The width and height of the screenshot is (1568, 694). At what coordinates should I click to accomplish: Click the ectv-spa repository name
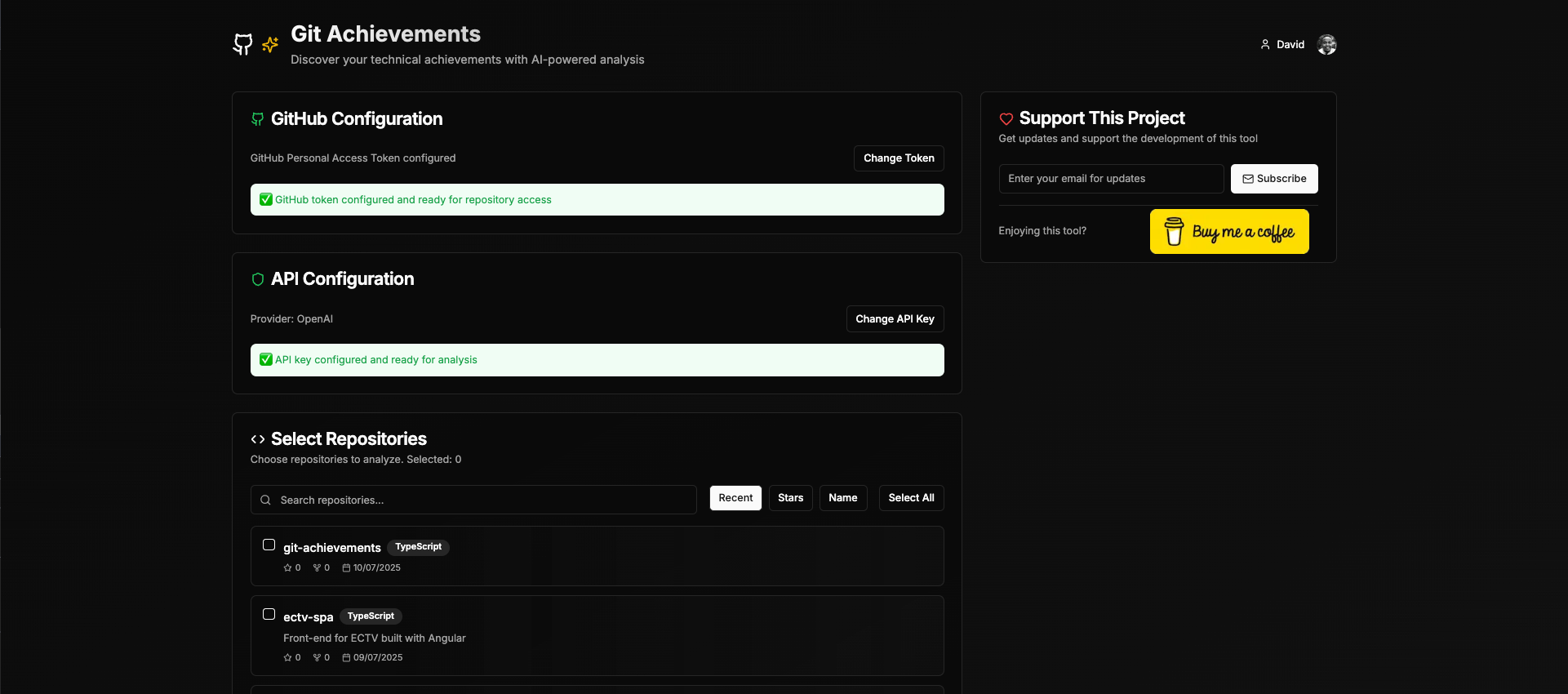(308, 617)
